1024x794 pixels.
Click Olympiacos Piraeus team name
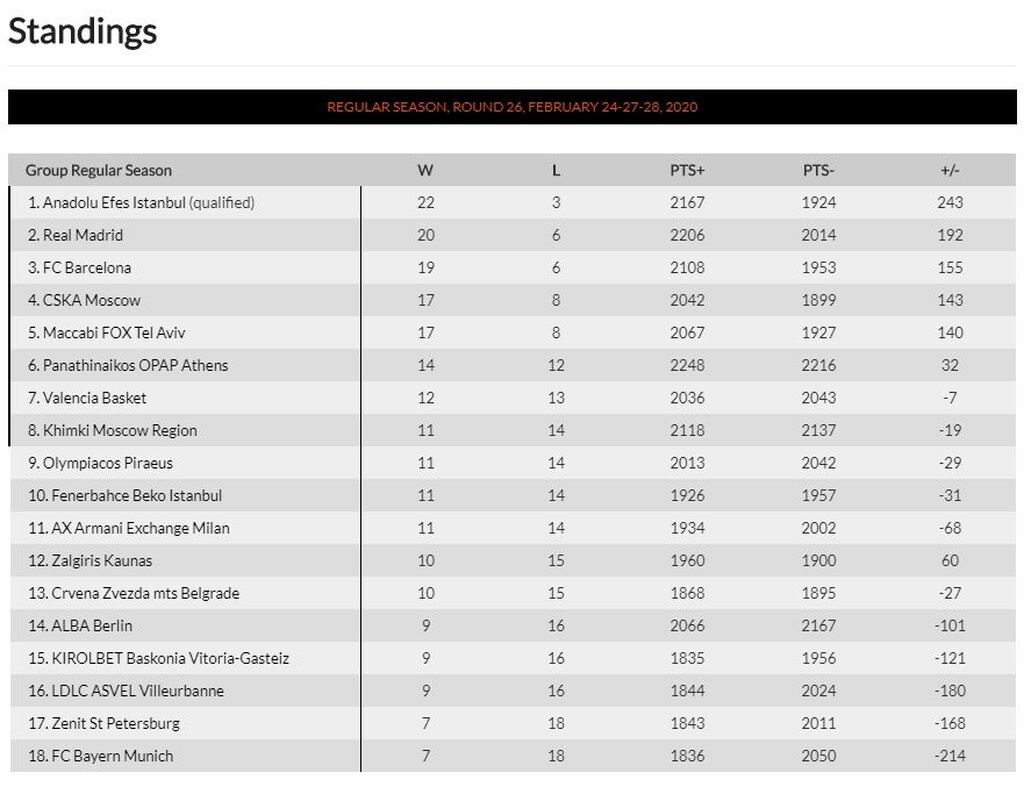click(x=108, y=463)
